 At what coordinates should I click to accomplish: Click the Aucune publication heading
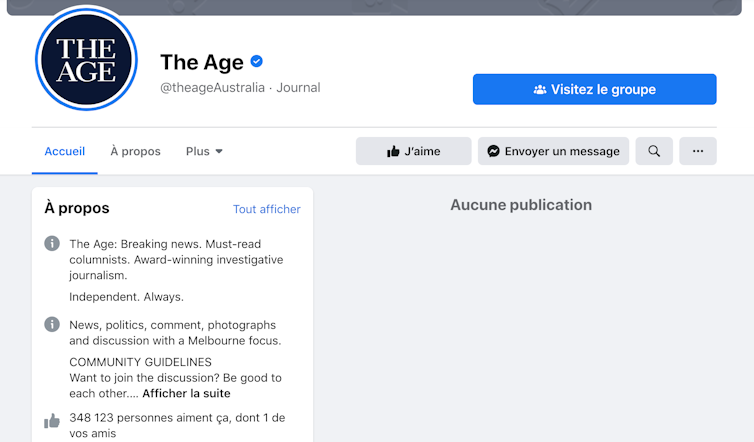point(521,205)
